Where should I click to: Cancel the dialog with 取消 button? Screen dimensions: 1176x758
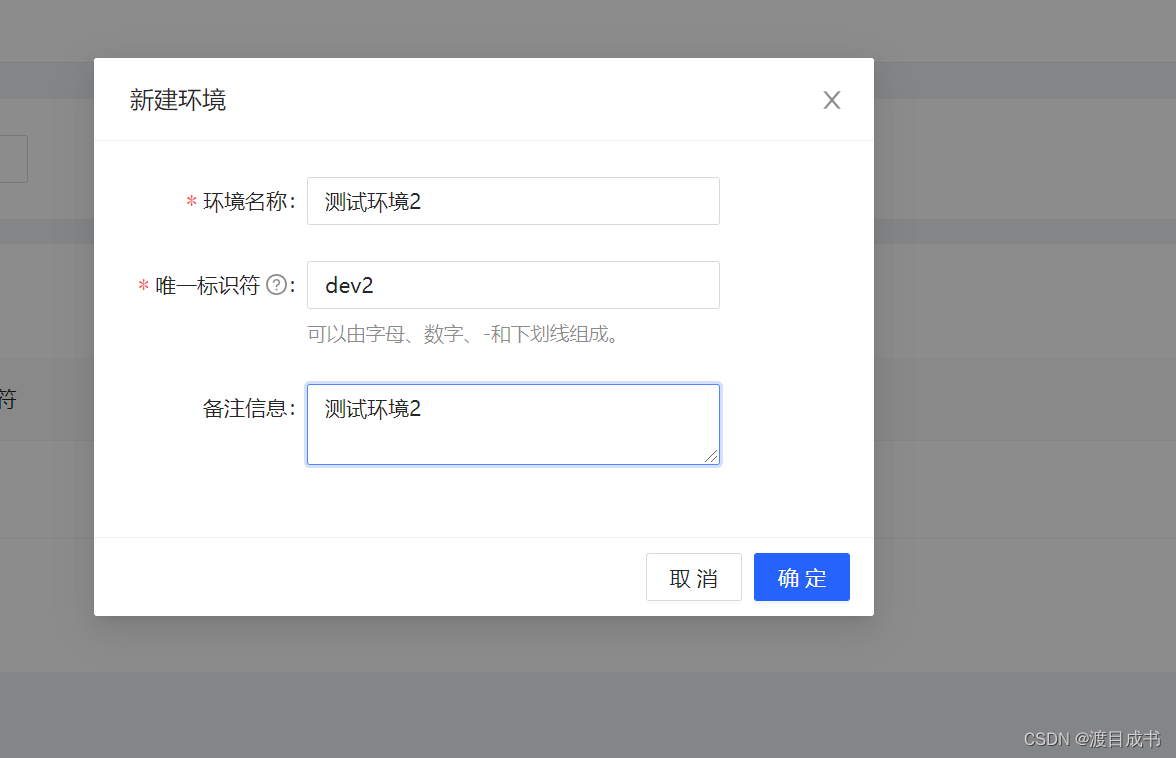(693, 577)
